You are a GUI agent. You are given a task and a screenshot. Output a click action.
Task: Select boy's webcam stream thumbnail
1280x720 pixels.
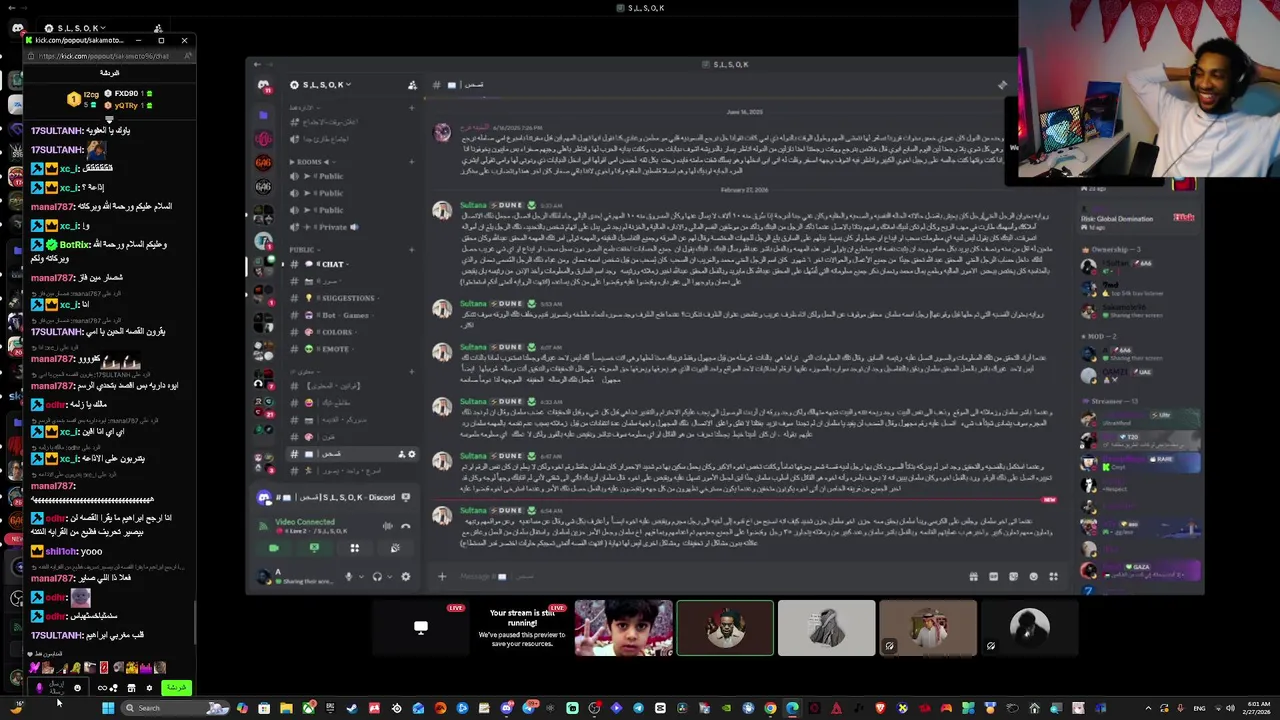click(x=623, y=628)
